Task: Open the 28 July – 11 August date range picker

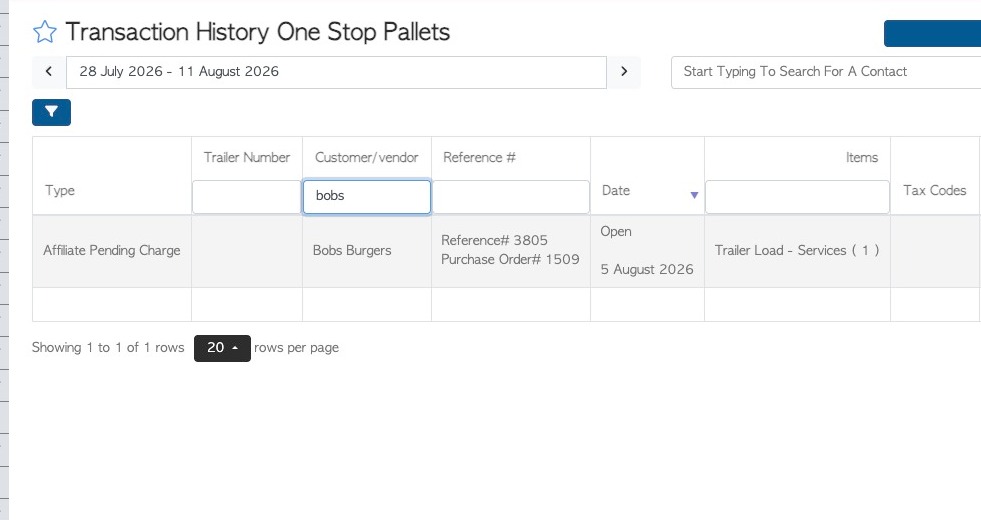Action: [337, 72]
